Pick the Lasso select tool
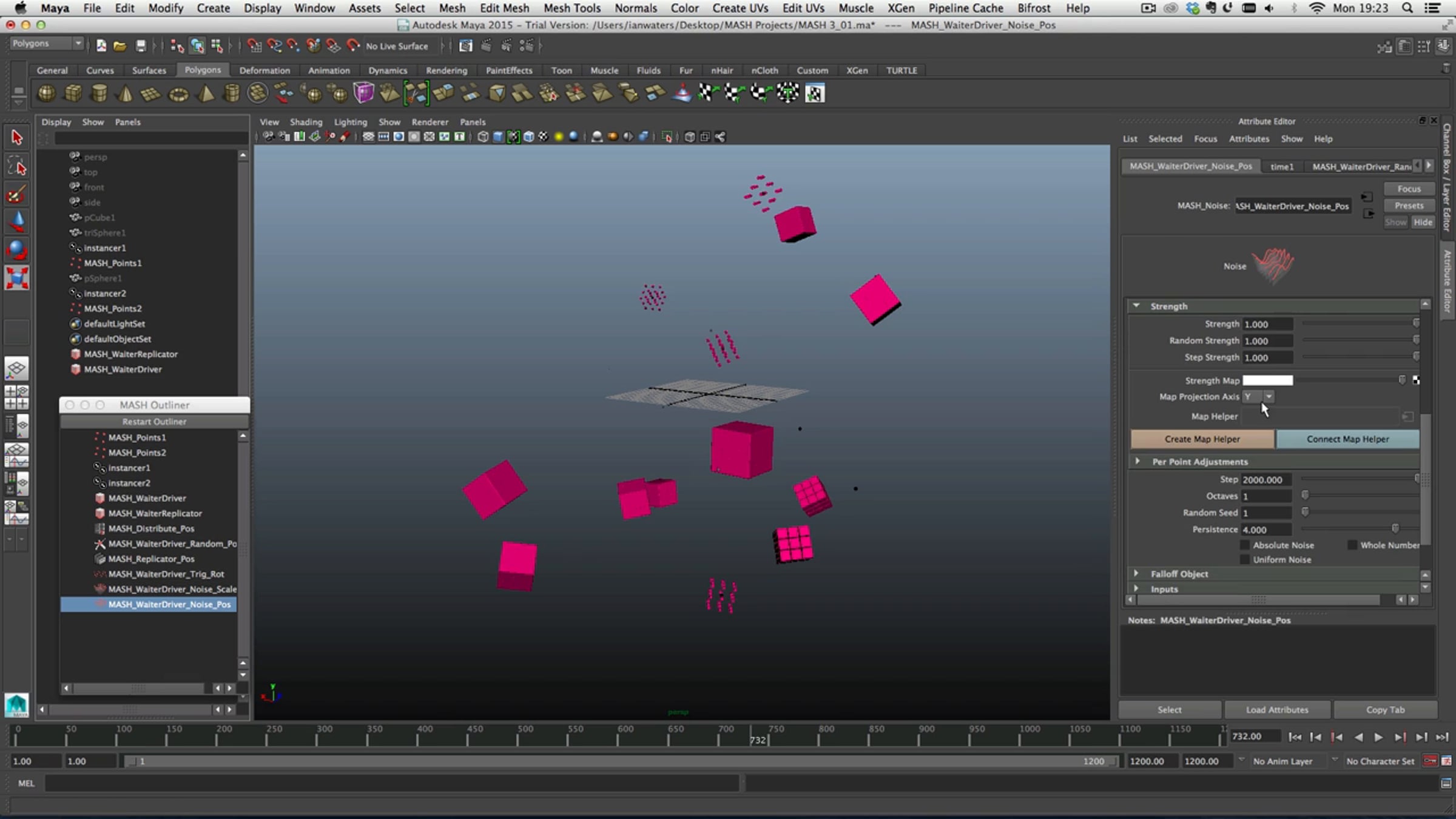Image resolution: width=1456 pixels, height=819 pixels. coord(17,166)
